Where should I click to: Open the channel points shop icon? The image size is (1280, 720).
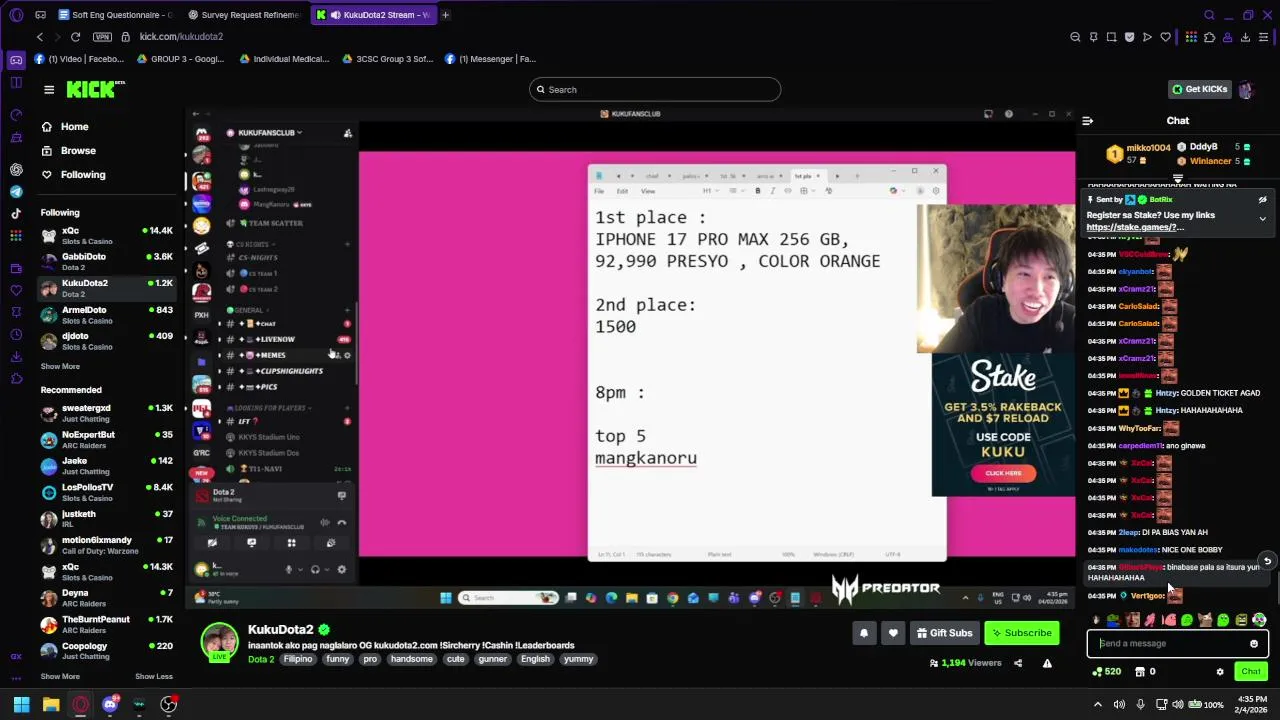pos(1139,672)
